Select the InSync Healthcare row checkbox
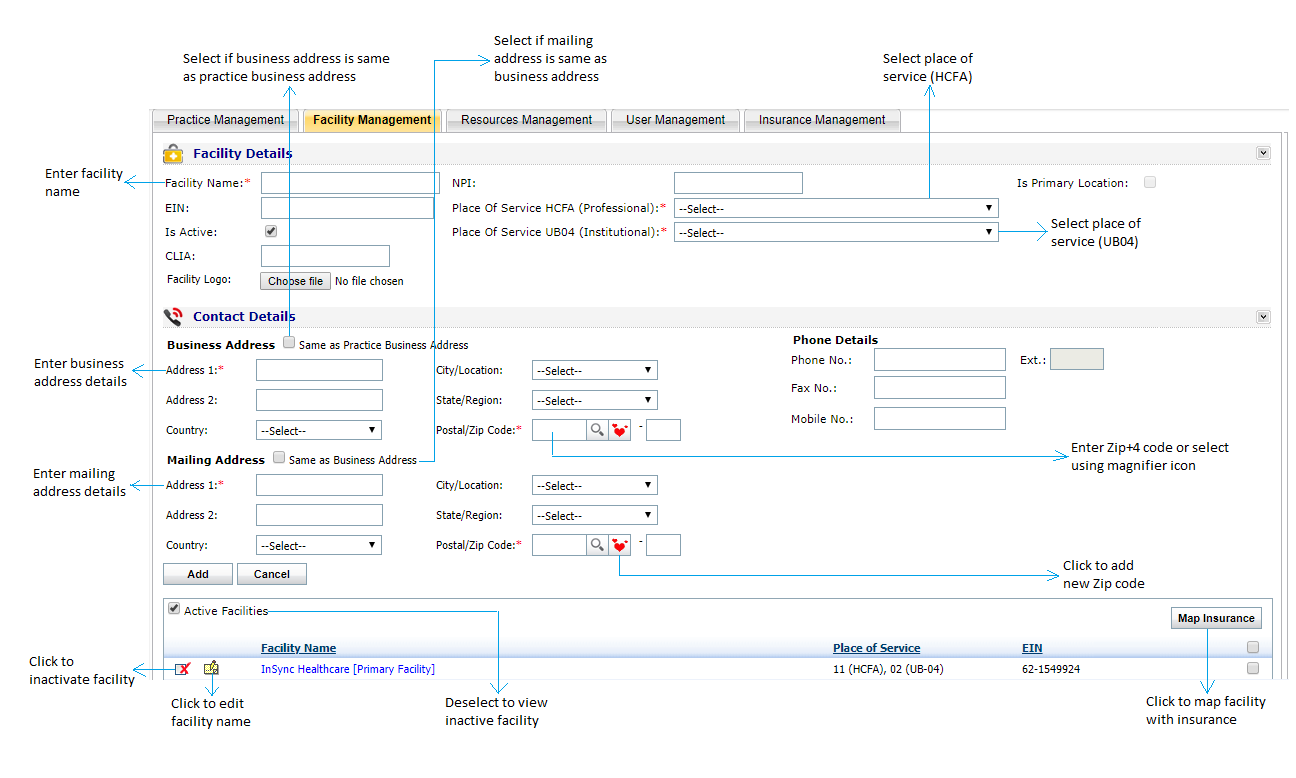Image resolution: width=1296 pixels, height=778 pixels. [x=1253, y=669]
